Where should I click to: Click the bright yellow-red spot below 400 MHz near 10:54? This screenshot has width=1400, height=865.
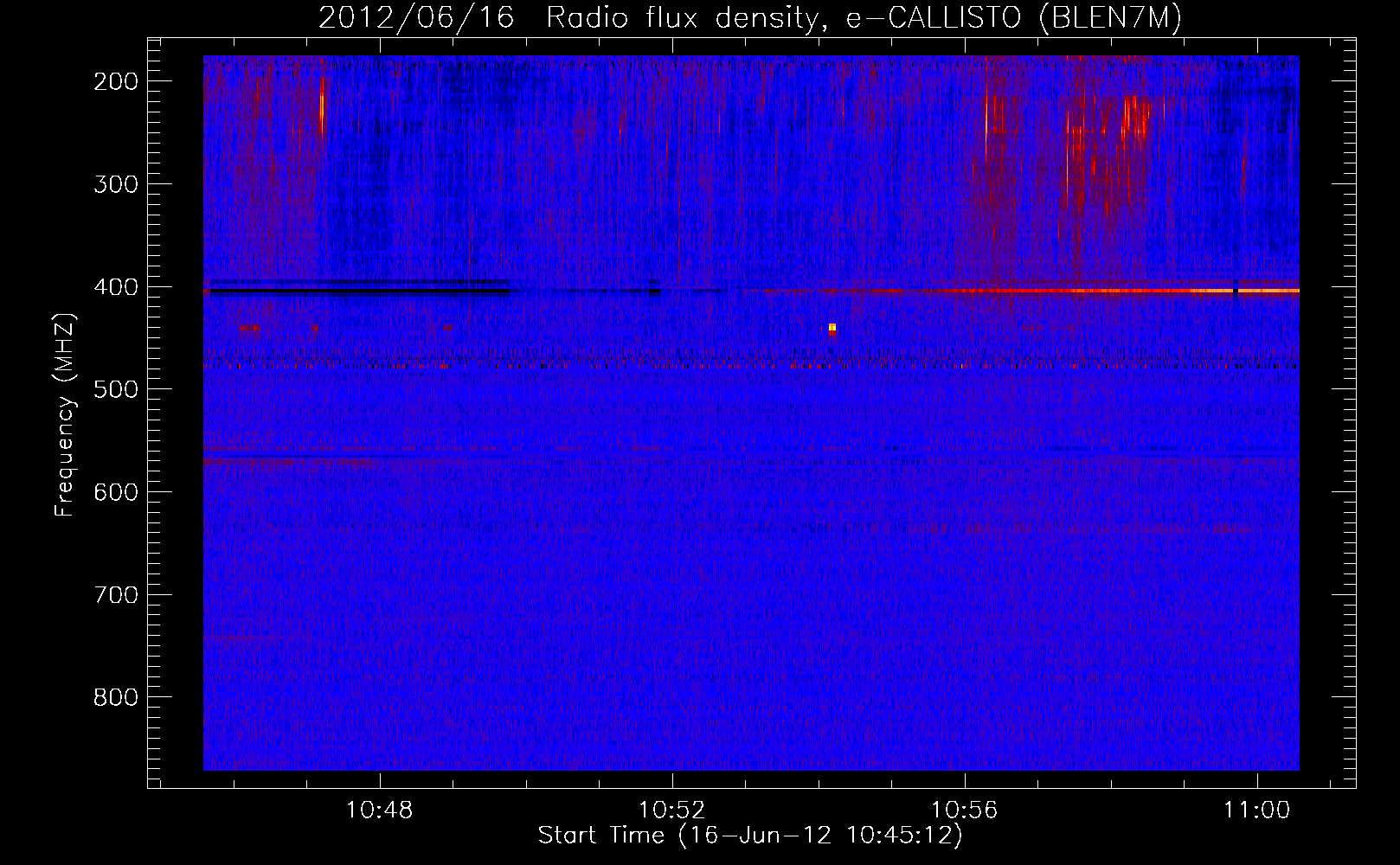coord(832,328)
